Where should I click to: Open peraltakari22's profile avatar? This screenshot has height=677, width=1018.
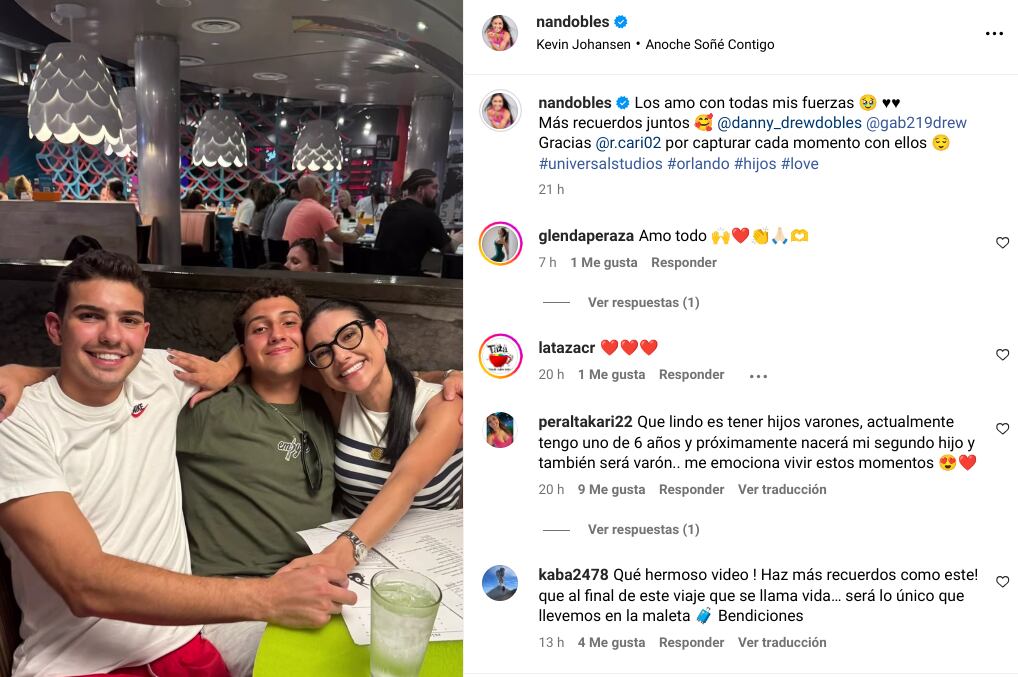point(500,430)
